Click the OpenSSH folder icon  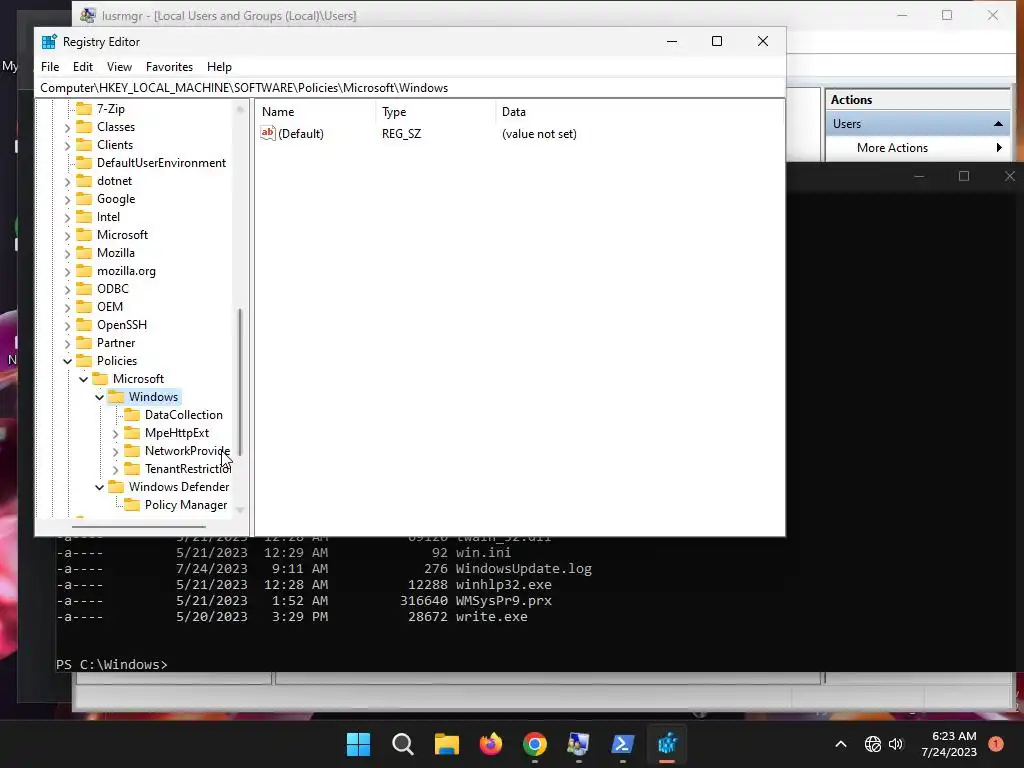[84, 325]
